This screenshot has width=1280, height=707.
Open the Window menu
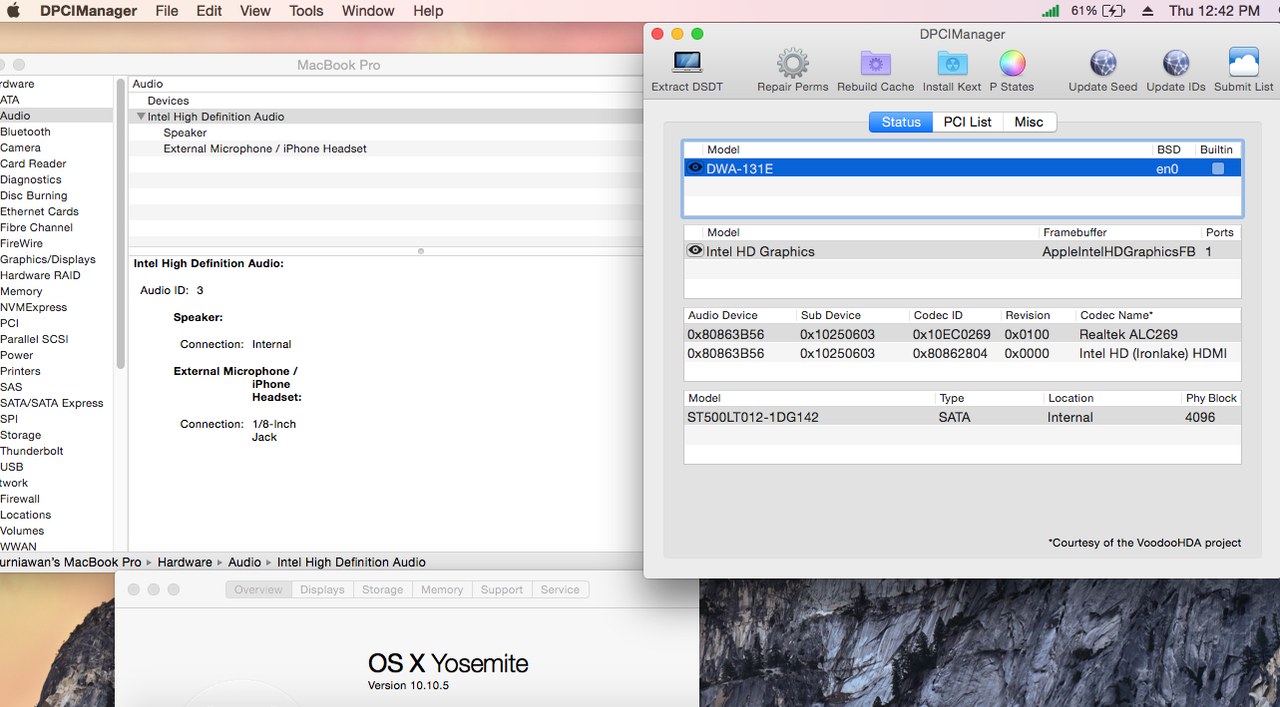pyautogui.click(x=368, y=11)
